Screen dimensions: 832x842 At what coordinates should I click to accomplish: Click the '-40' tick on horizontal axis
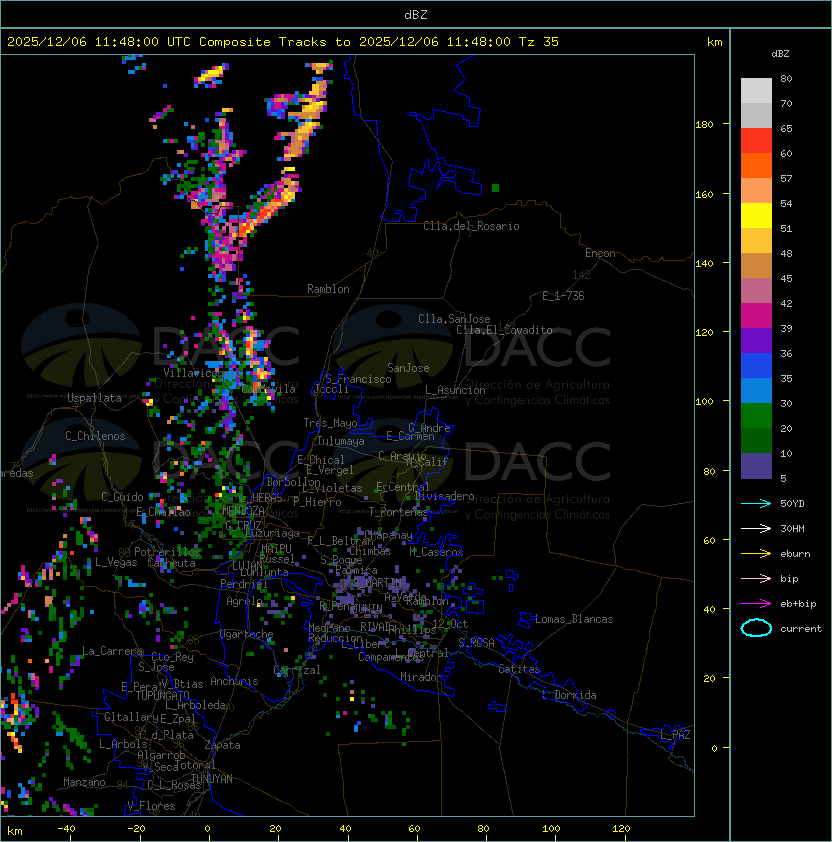(x=66, y=829)
